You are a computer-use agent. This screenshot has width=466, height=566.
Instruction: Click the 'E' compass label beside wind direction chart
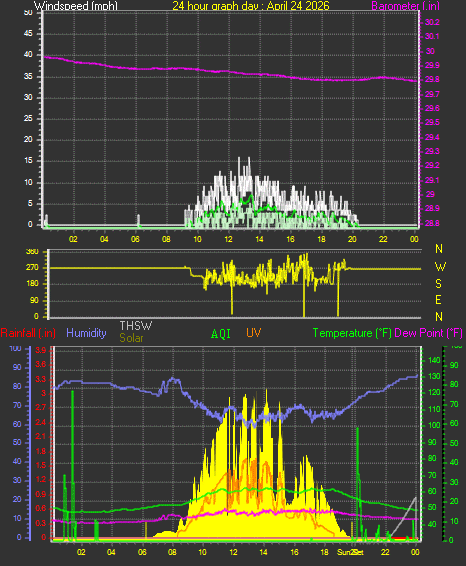pyautogui.click(x=439, y=300)
